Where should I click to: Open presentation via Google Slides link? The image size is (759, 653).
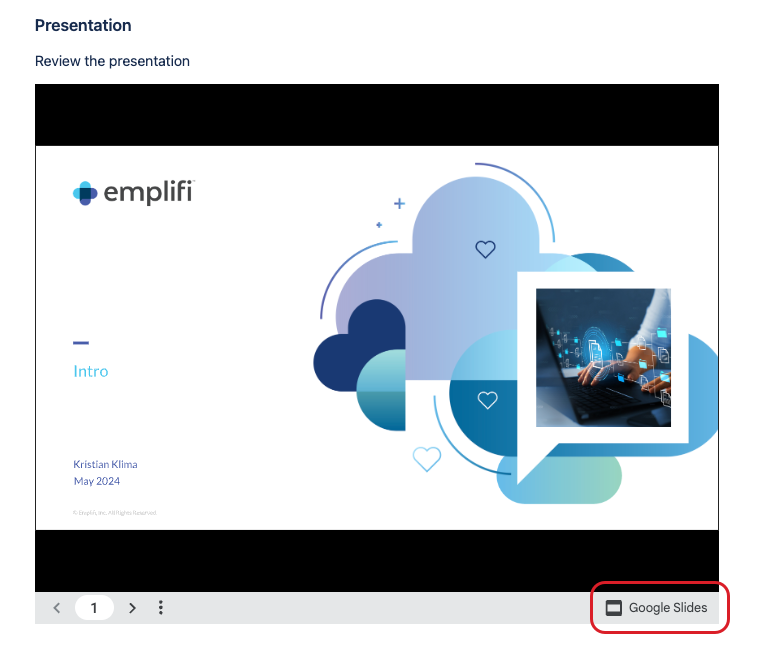tap(656, 607)
